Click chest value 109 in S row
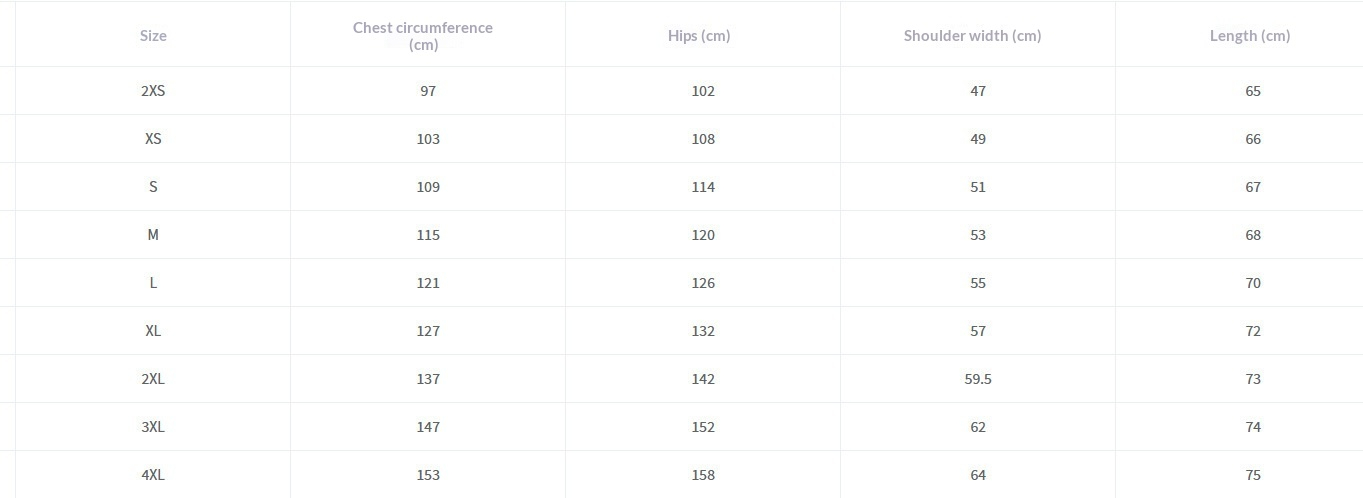1363x498 pixels. tap(428, 187)
